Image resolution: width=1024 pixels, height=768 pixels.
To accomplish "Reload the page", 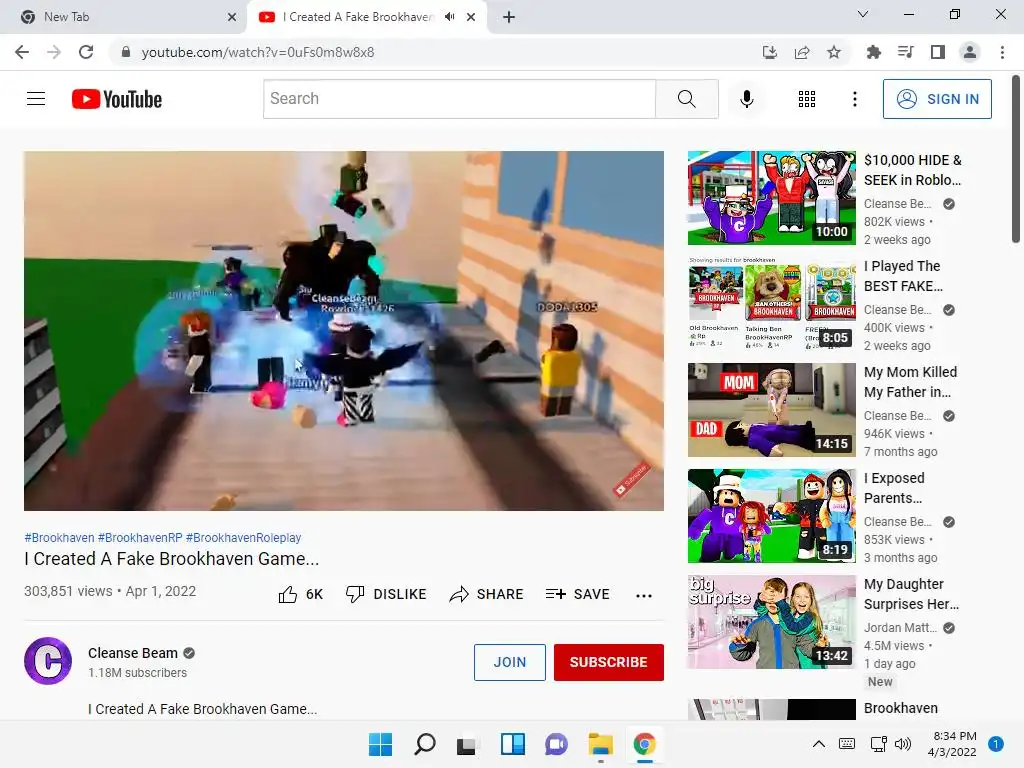I will pos(86,52).
